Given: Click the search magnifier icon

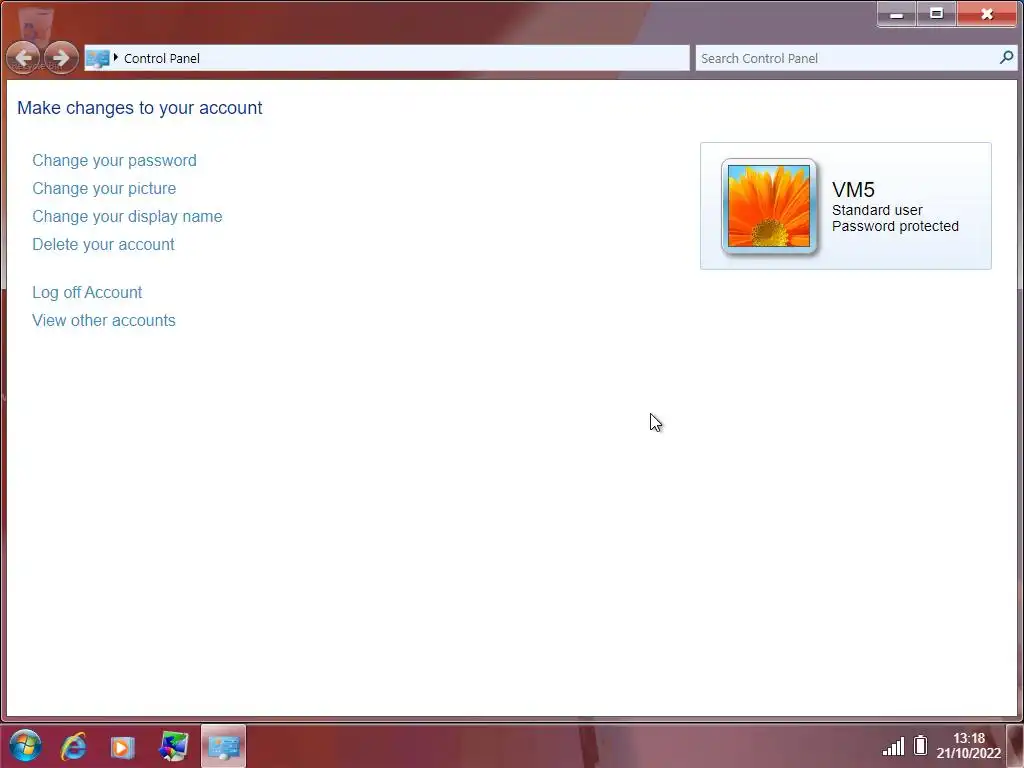Looking at the screenshot, I should click(1006, 58).
